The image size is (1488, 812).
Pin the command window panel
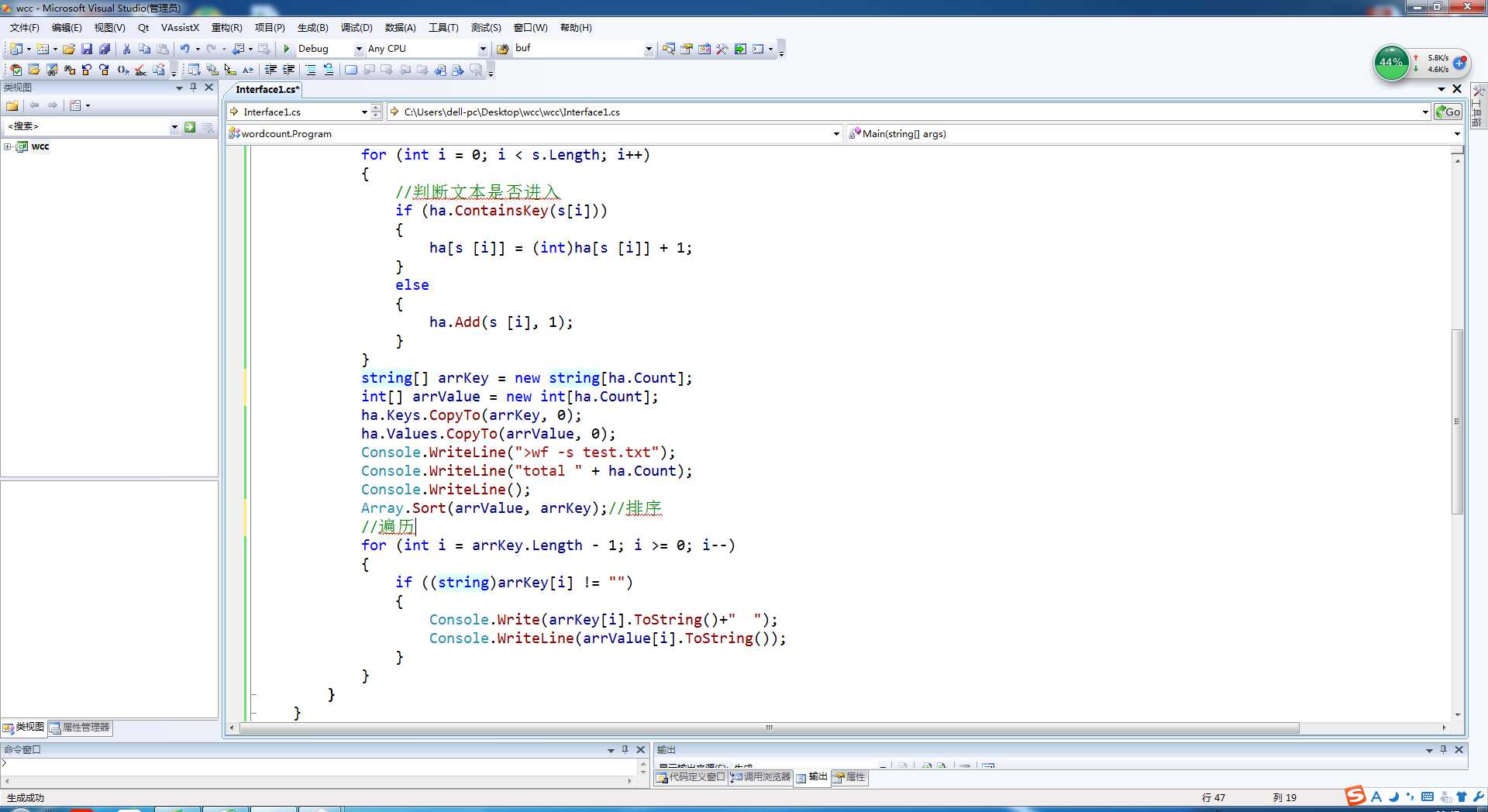coord(625,749)
